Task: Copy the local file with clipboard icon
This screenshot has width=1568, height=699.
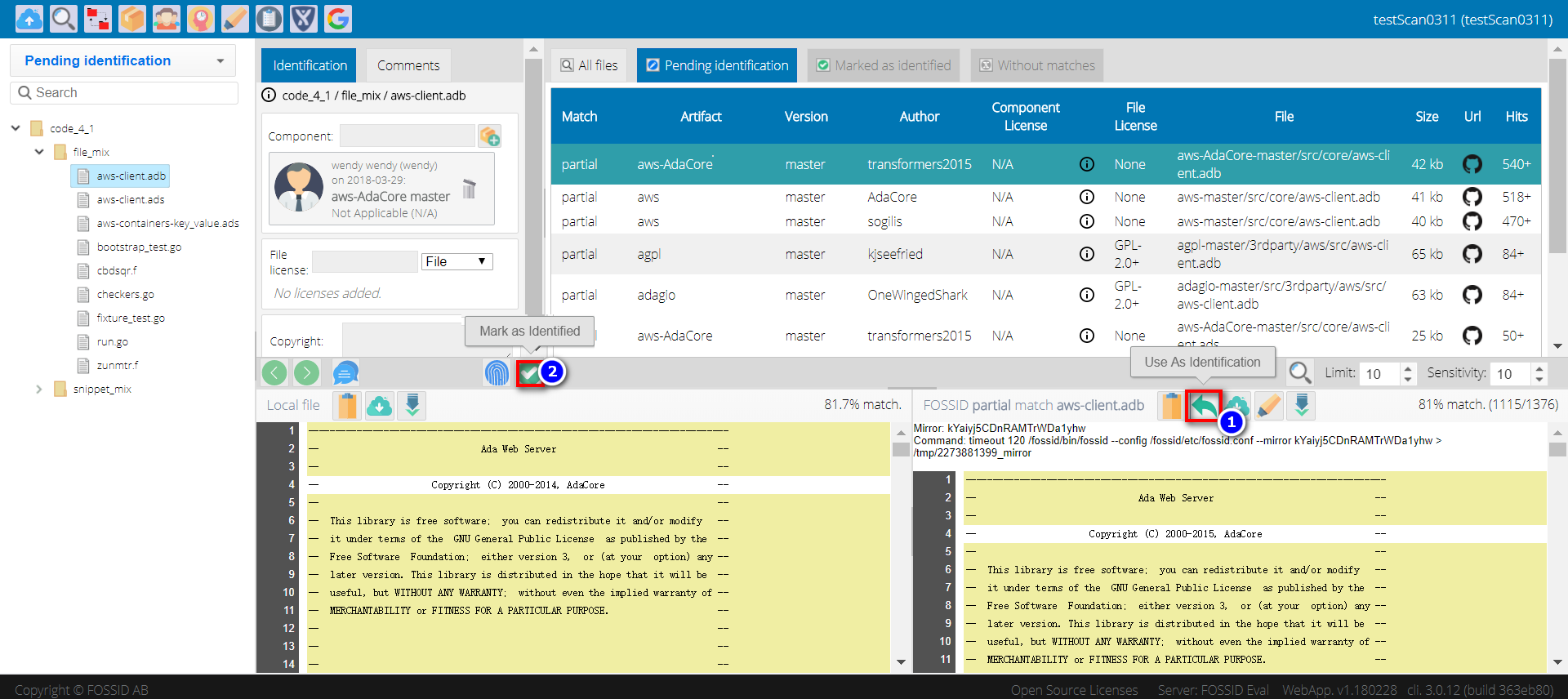Action: 347,405
